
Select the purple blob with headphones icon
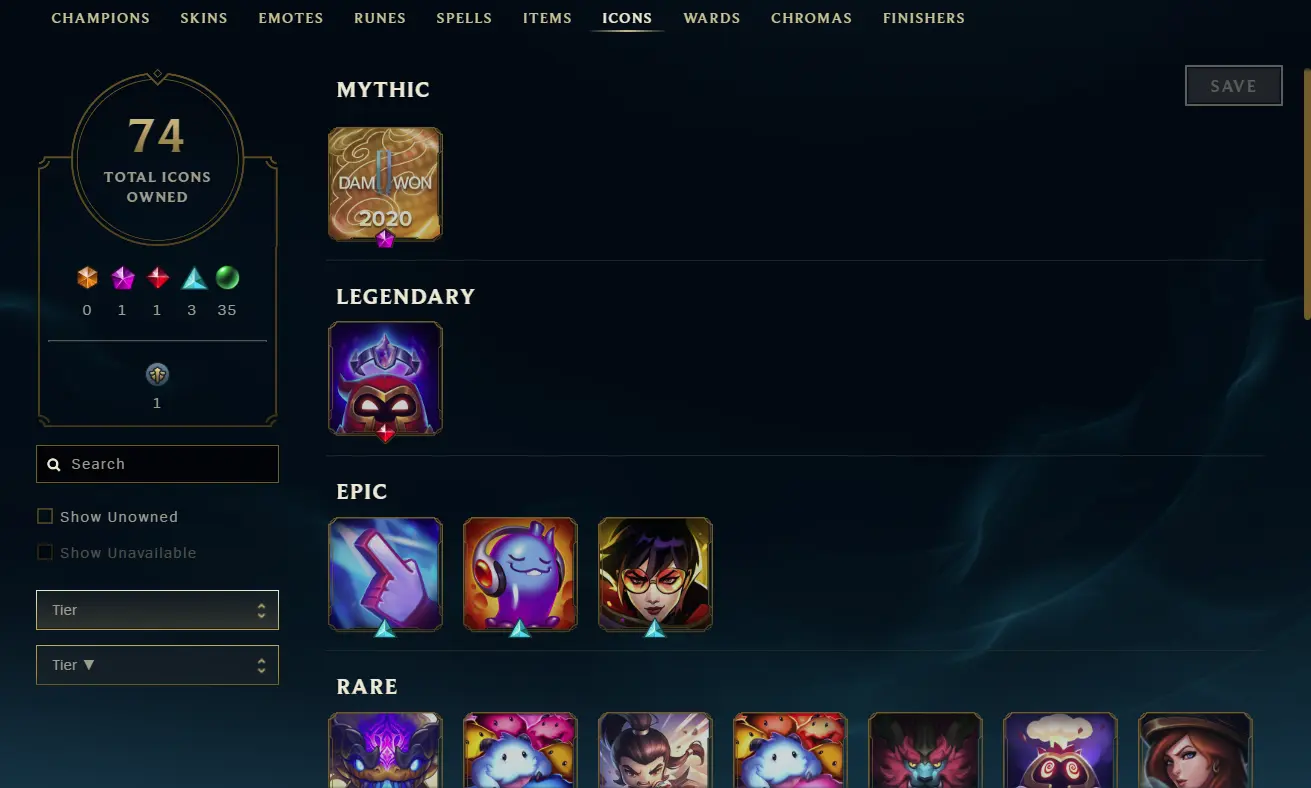520,574
